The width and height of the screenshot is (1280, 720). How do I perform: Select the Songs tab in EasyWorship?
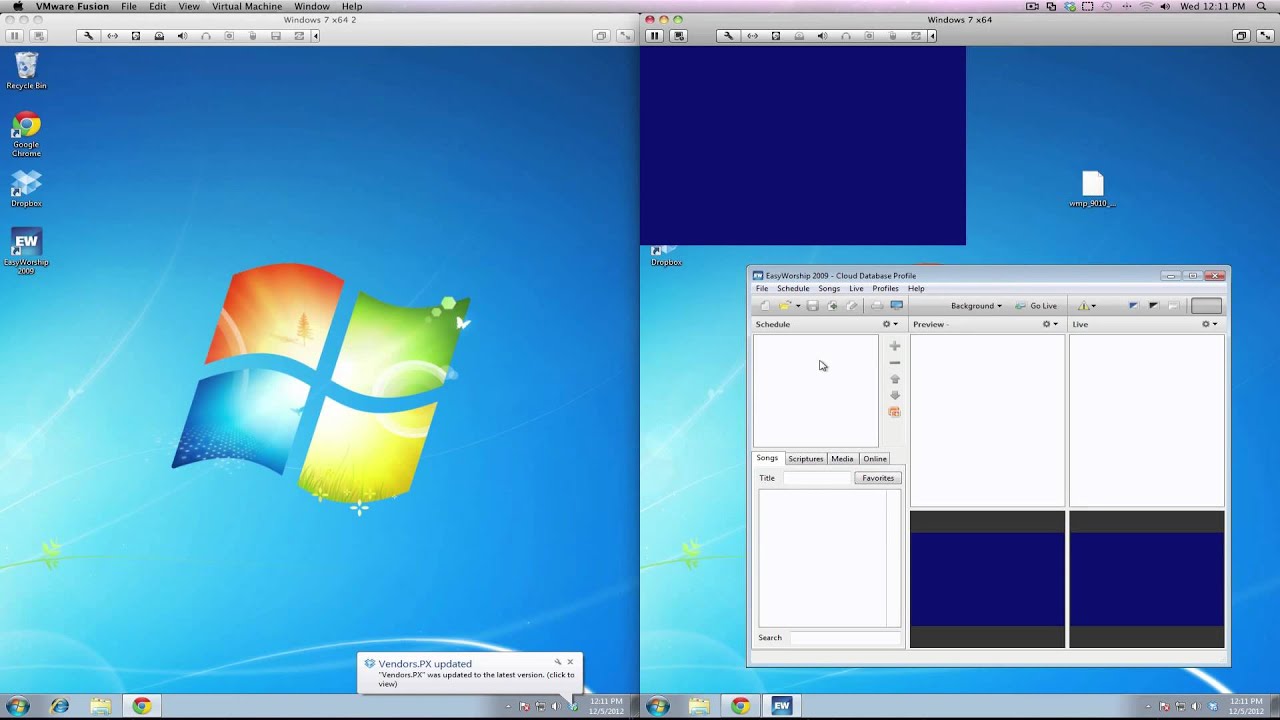tap(767, 458)
